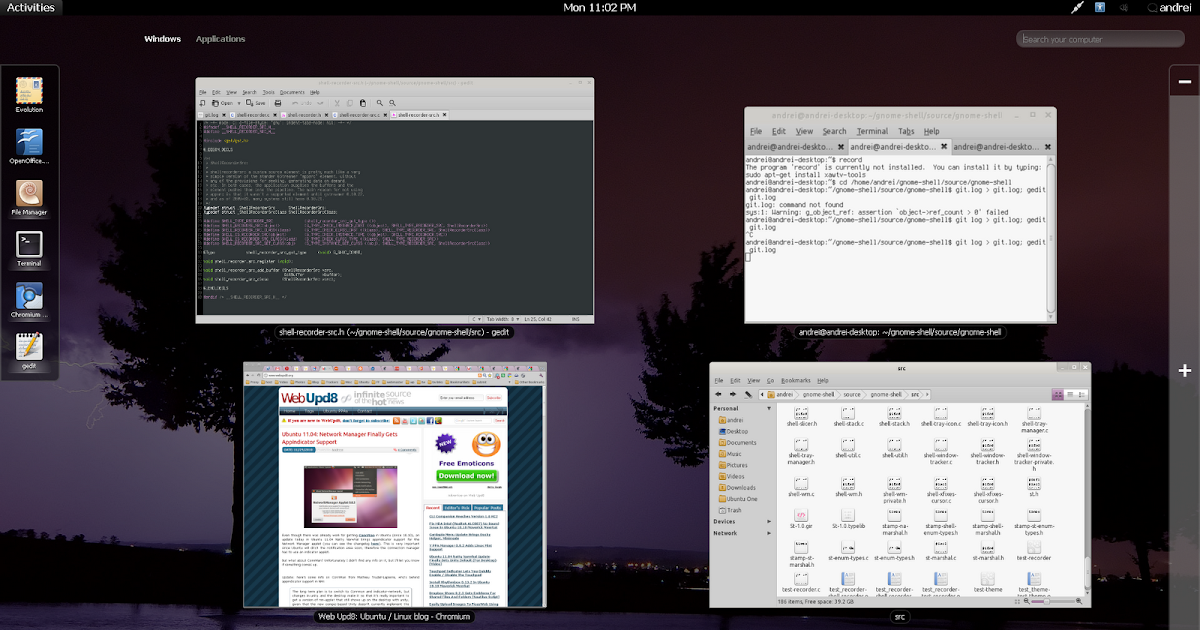
Task: Switch the src window to list view
Action: coord(1071,393)
